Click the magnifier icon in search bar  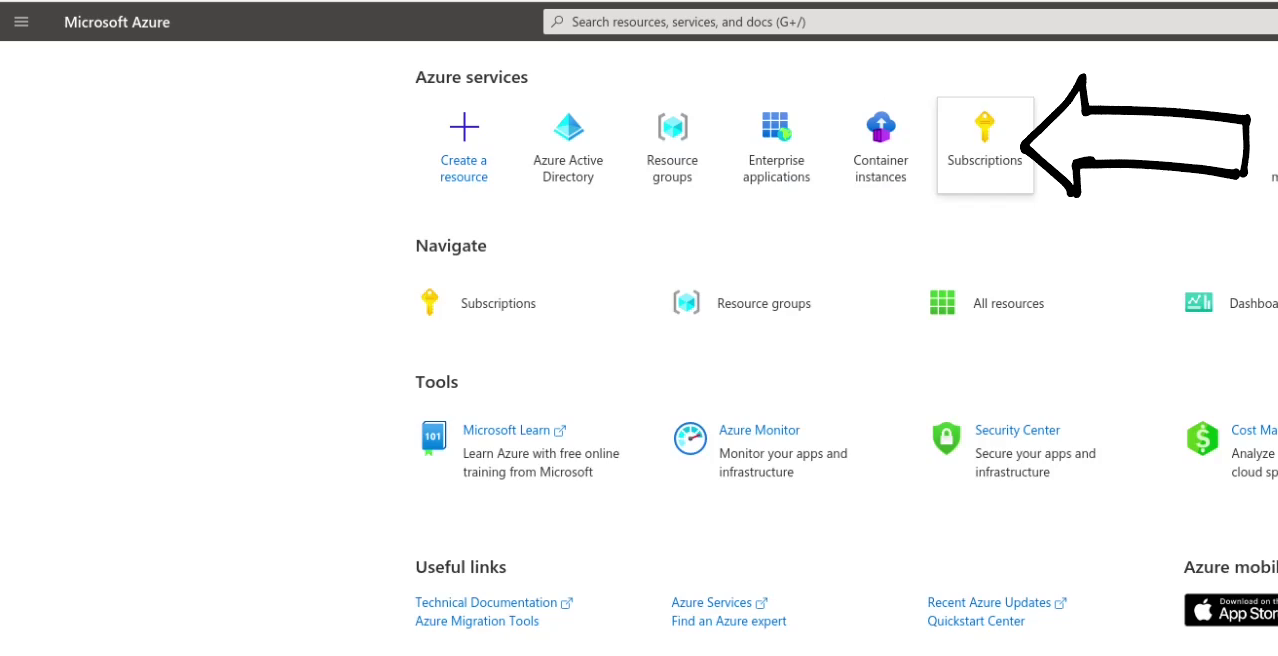(x=558, y=22)
